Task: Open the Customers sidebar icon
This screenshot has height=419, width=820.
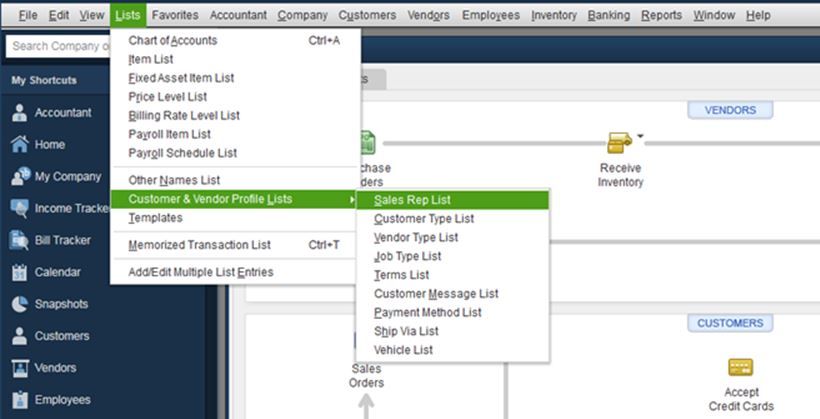Action: (x=19, y=336)
